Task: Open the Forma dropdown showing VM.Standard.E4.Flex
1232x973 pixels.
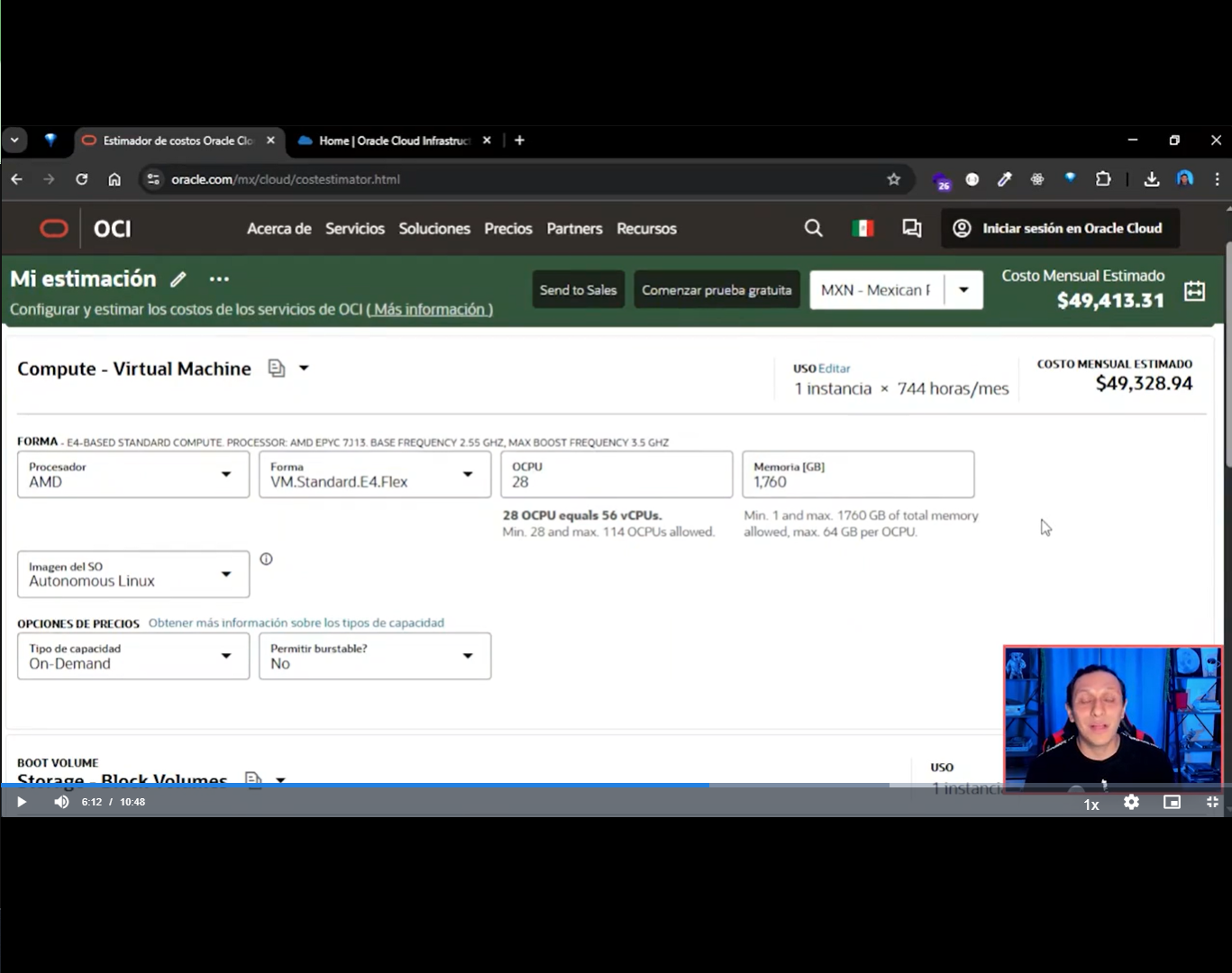Action: pos(375,475)
